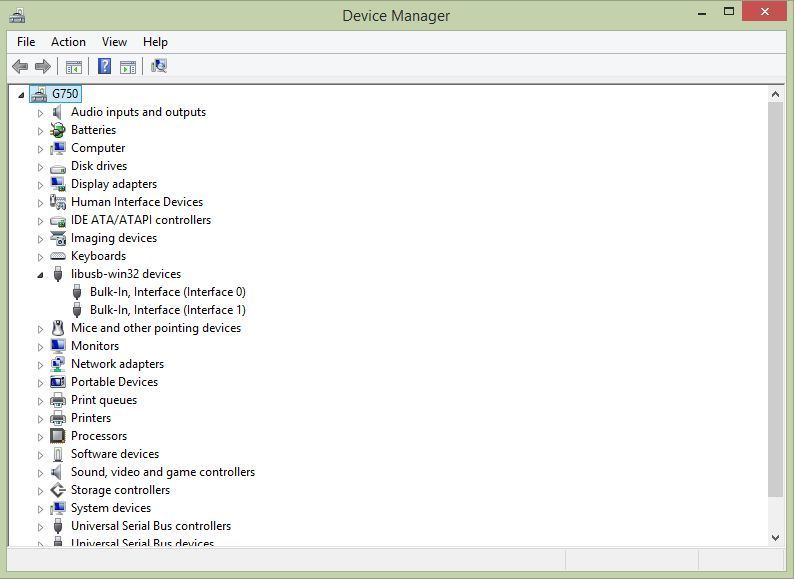Click the IDE ATA/ATAPI controllers icon
794x579 pixels.
pos(58,221)
